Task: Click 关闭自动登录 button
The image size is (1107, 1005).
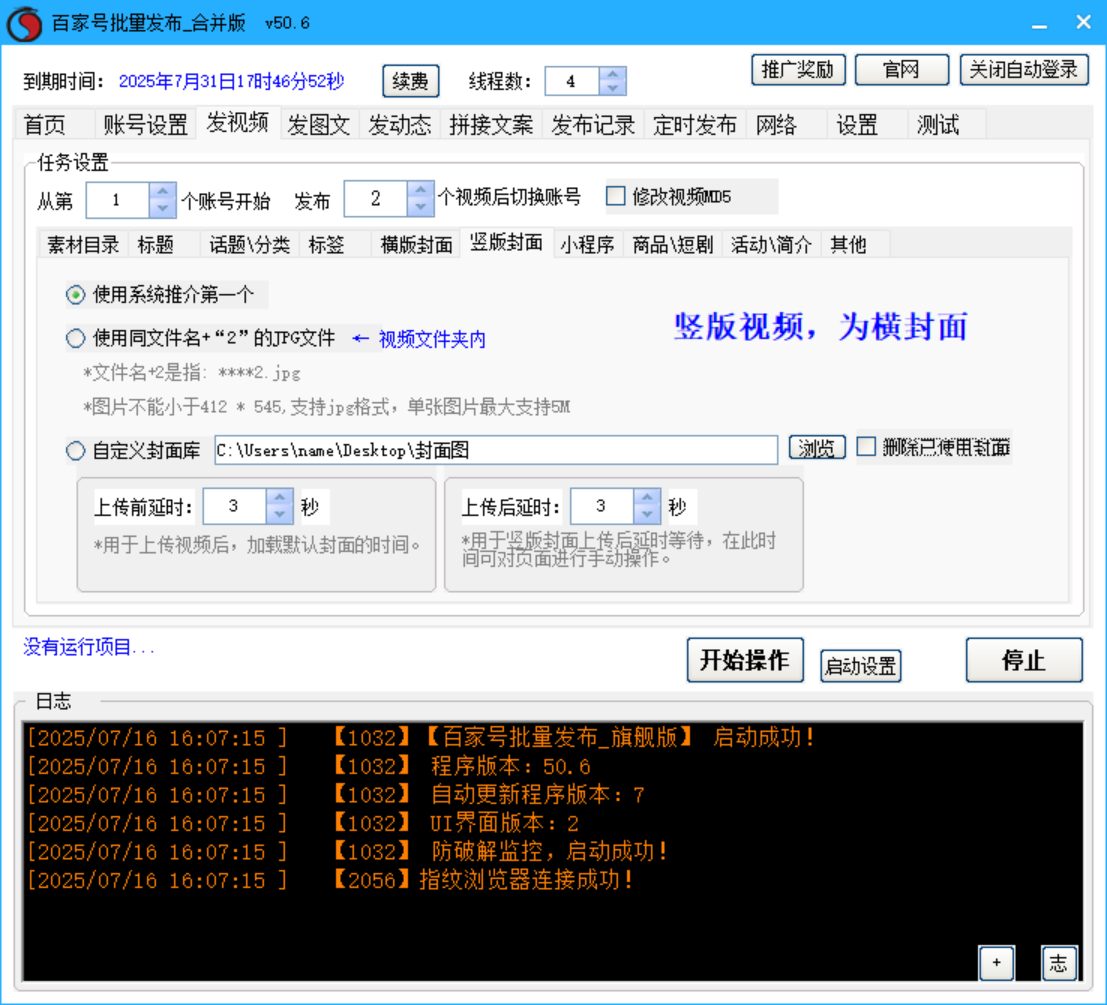Action: 1024,69
